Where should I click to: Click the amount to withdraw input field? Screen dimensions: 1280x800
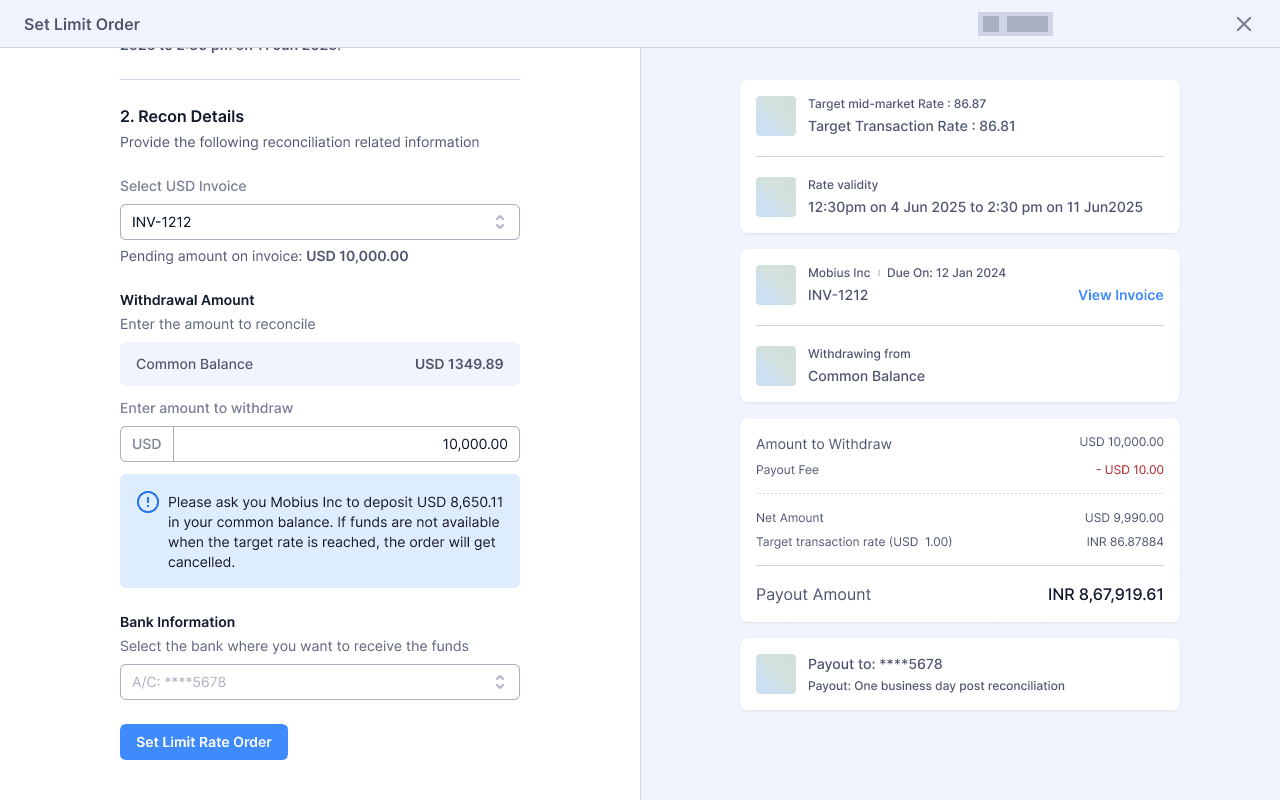[346, 444]
